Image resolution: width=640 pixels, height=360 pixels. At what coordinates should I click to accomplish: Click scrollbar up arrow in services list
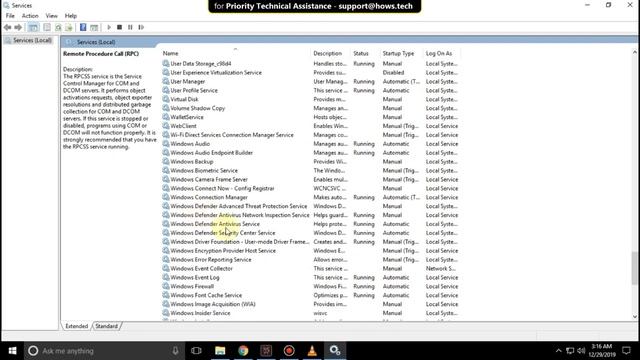tap(634, 52)
